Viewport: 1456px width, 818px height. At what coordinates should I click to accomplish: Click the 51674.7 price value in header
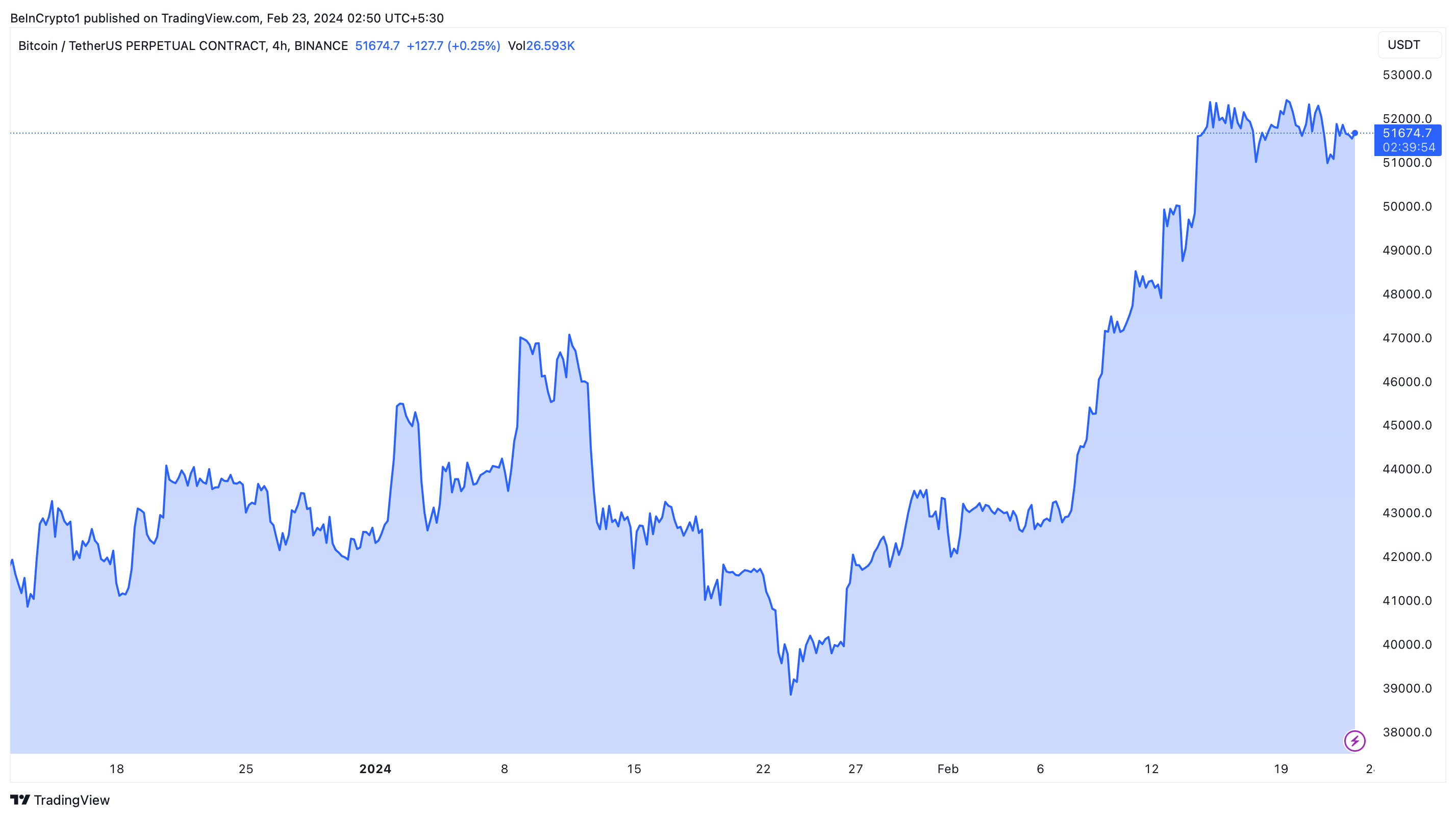[377, 46]
